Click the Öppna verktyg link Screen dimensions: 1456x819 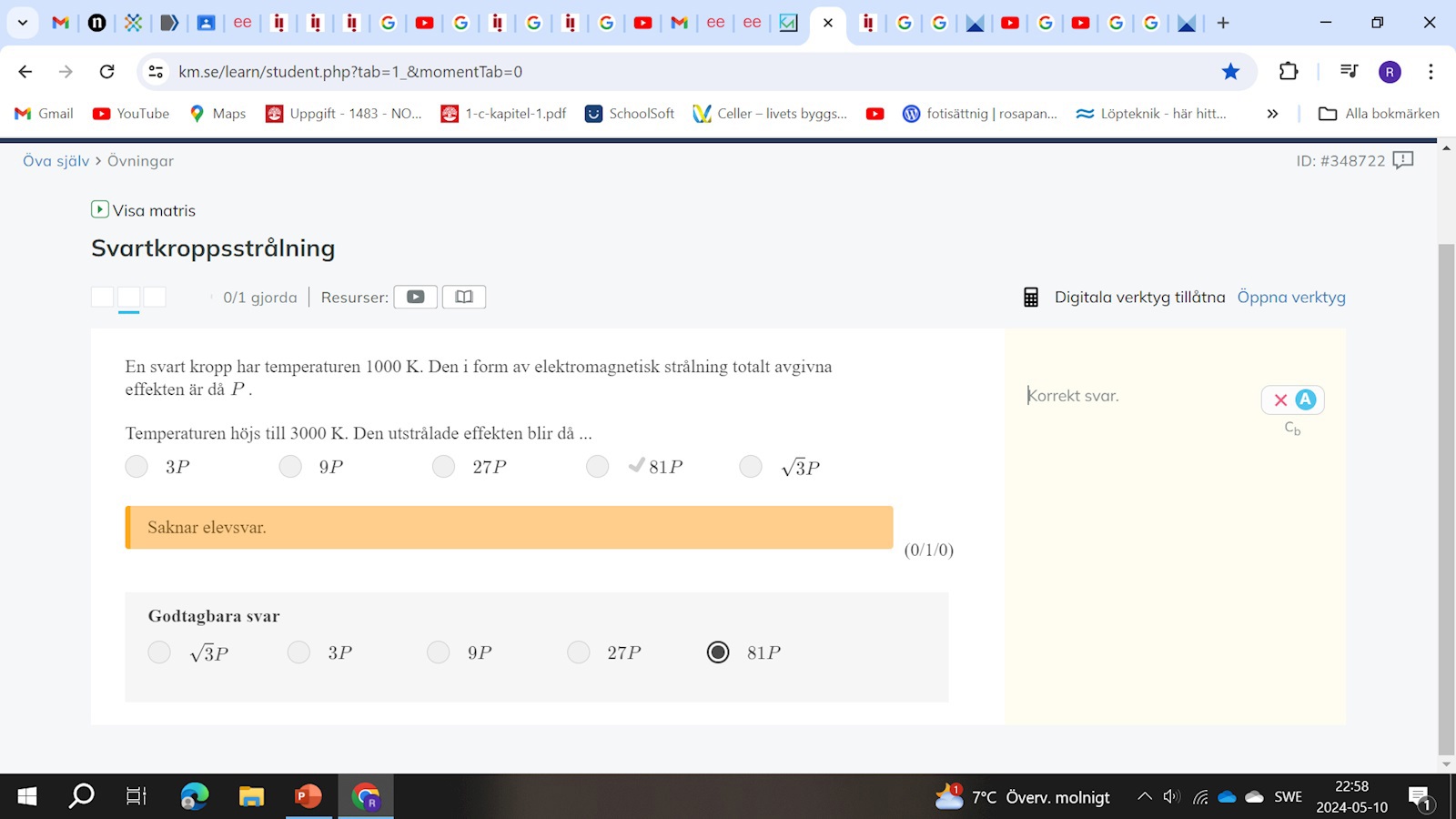point(1290,298)
